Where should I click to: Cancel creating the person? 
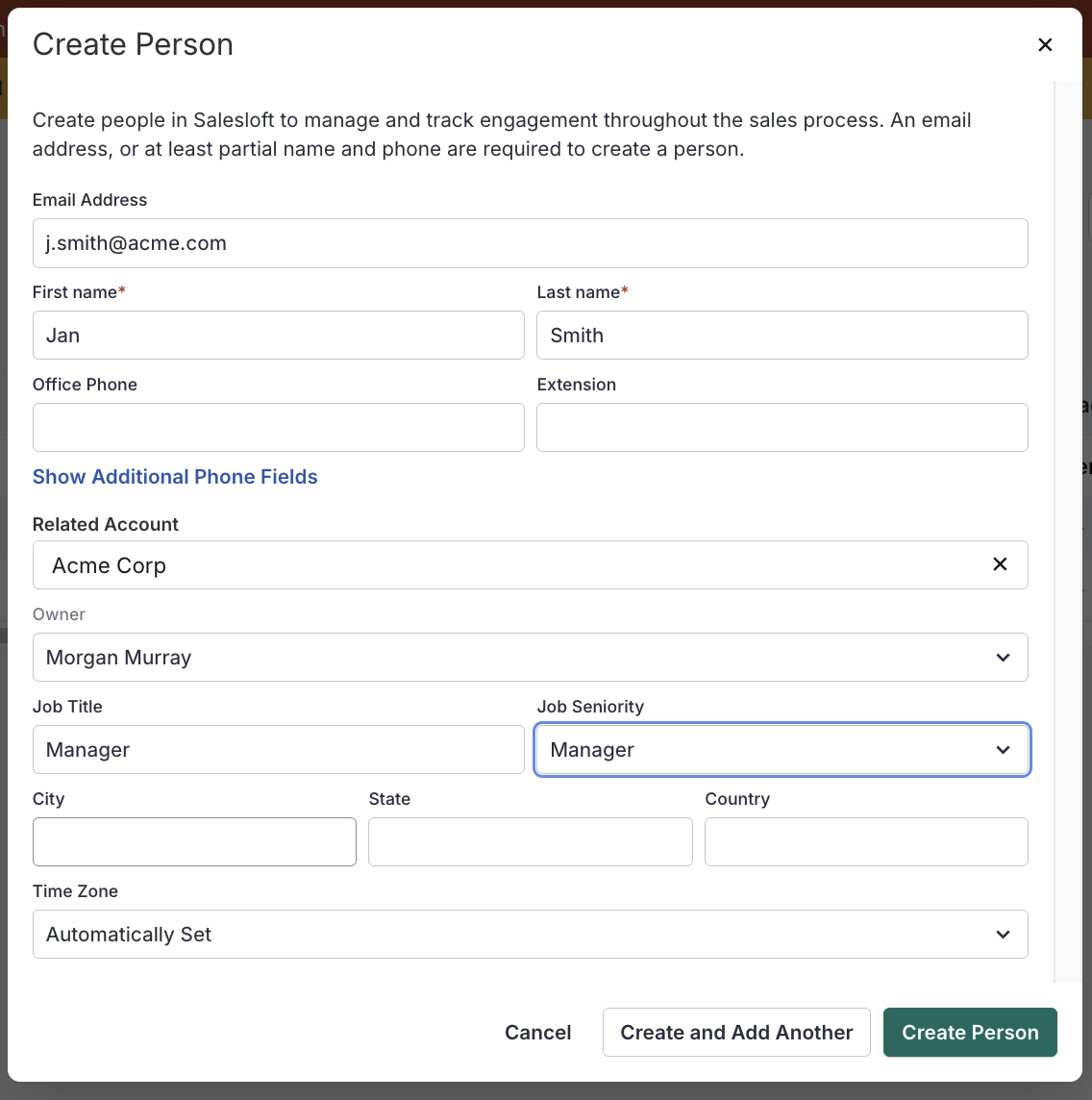pyautogui.click(x=537, y=1032)
